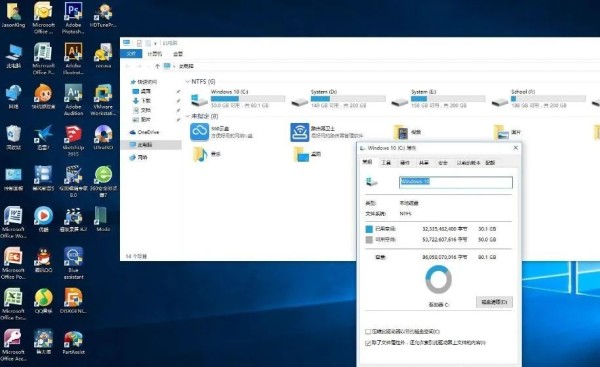
Task: Click the gray free-space color swatch
Action: click(x=369, y=240)
